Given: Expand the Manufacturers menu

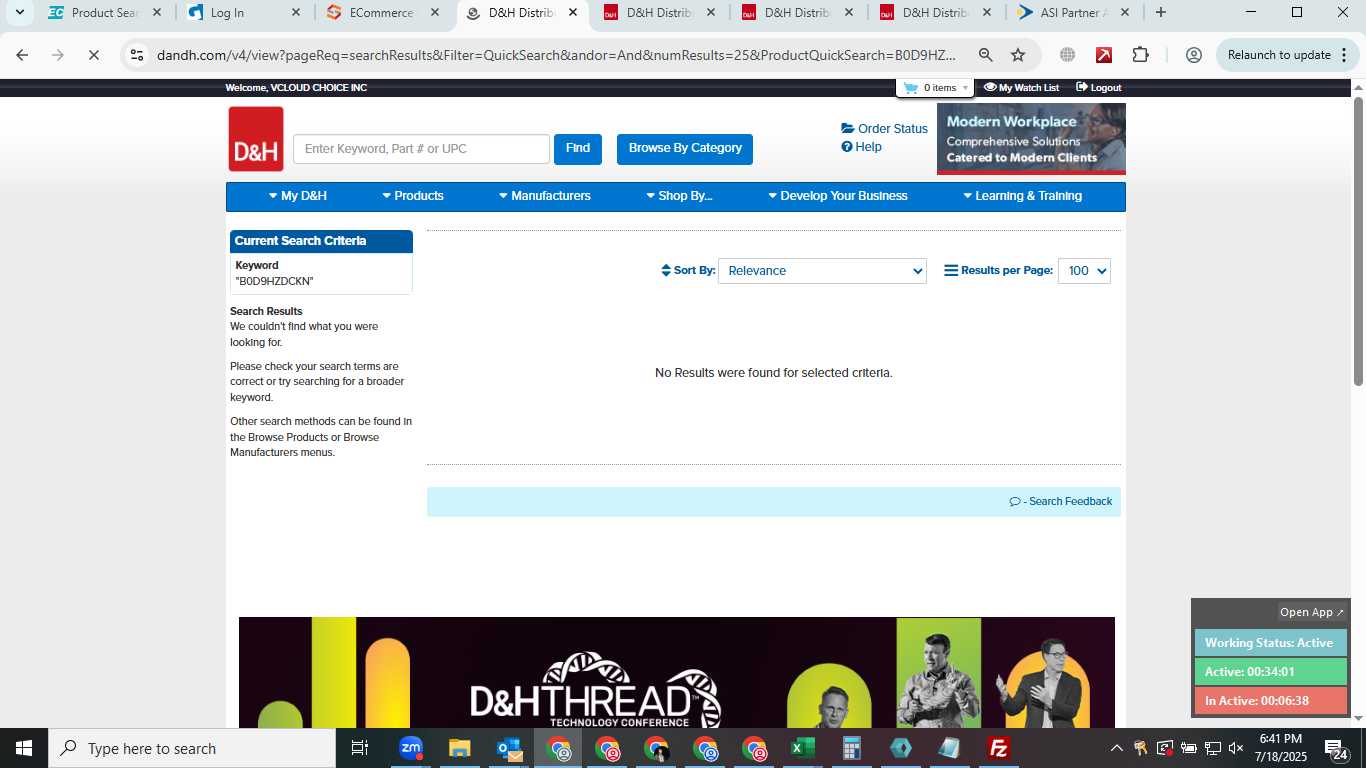Looking at the screenshot, I should (x=545, y=196).
